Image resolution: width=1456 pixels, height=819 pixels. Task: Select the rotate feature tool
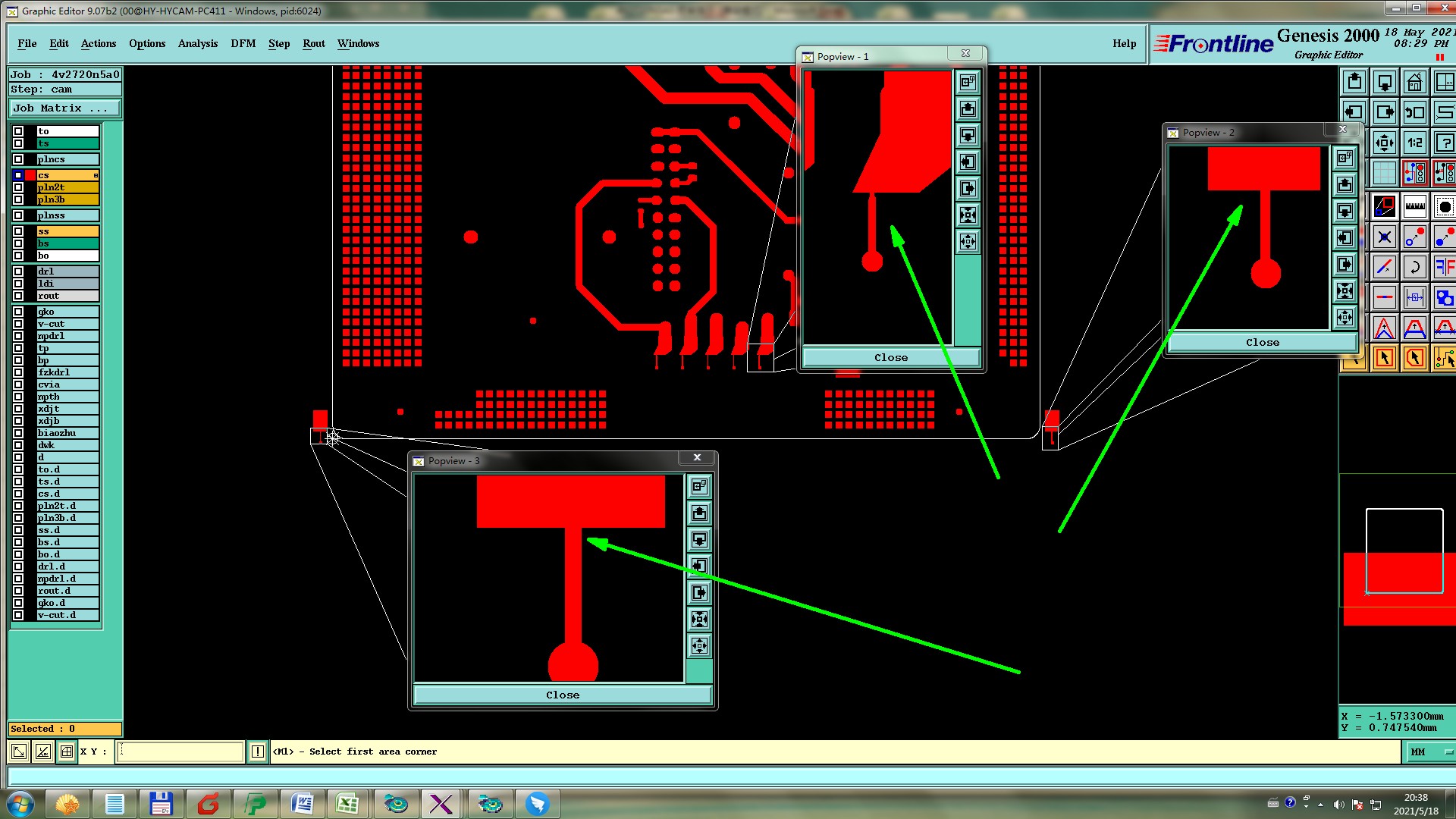pyautogui.click(x=1414, y=267)
